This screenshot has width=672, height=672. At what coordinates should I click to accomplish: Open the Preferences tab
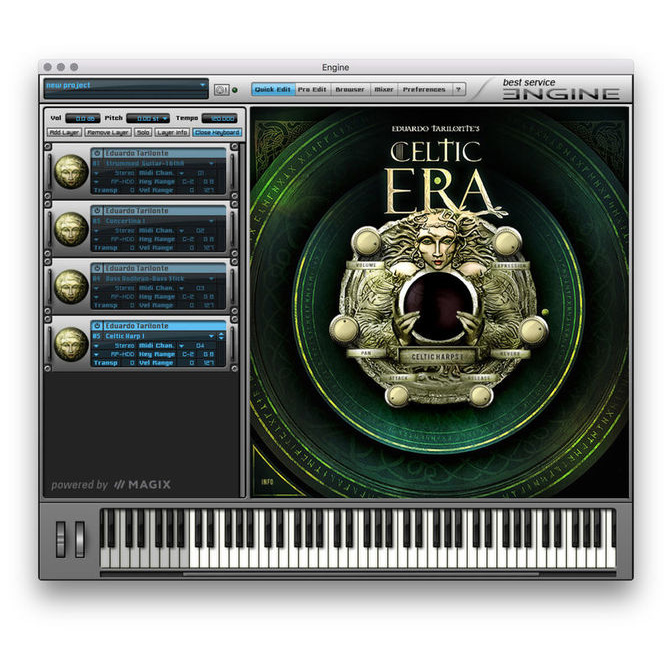point(424,90)
